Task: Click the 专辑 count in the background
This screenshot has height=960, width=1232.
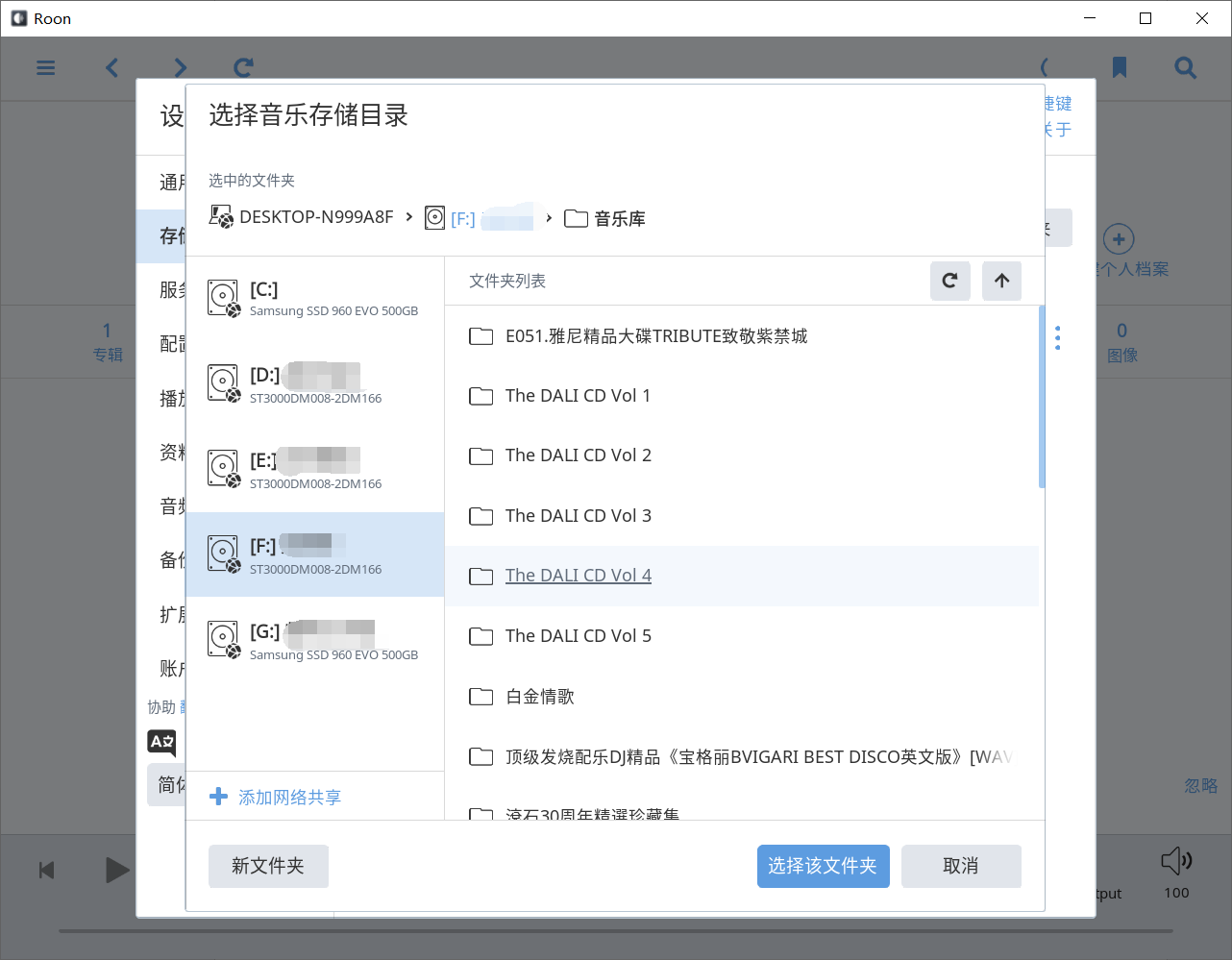Action: [x=107, y=342]
